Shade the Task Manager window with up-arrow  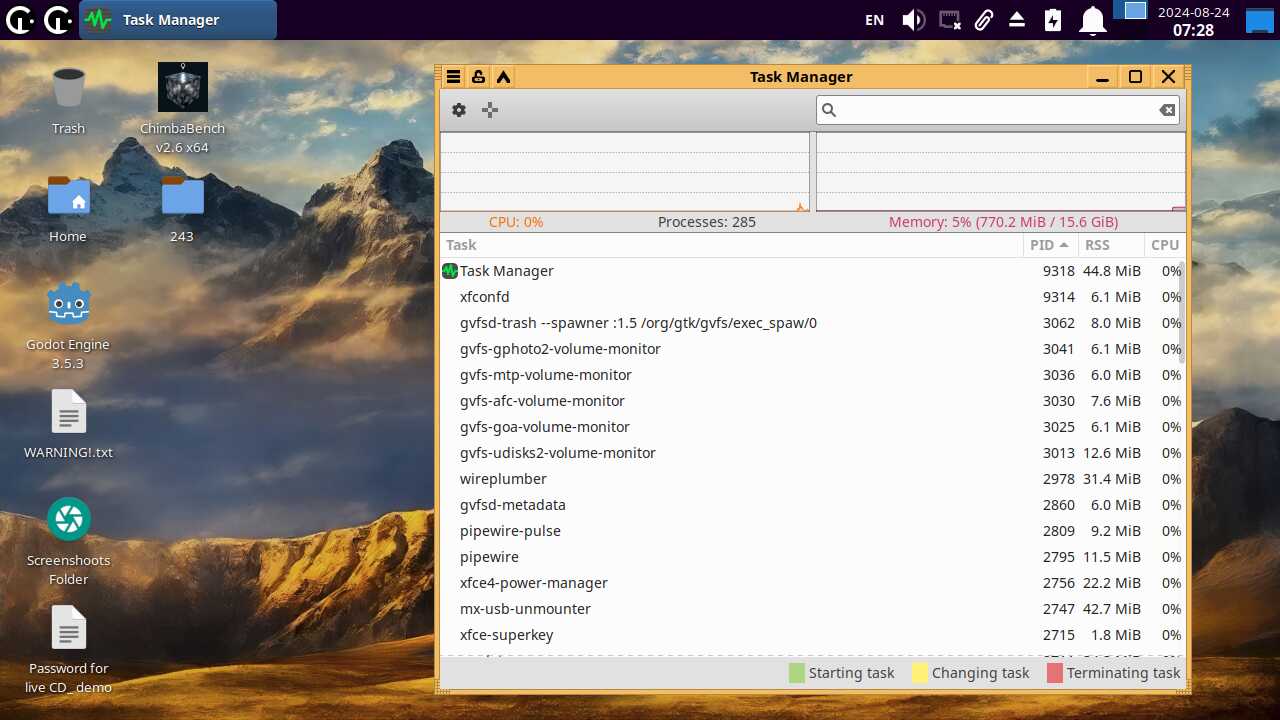(x=503, y=77)
